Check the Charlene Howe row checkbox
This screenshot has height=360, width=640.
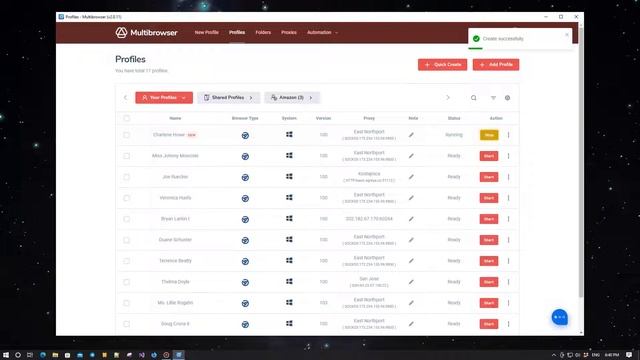127,135
